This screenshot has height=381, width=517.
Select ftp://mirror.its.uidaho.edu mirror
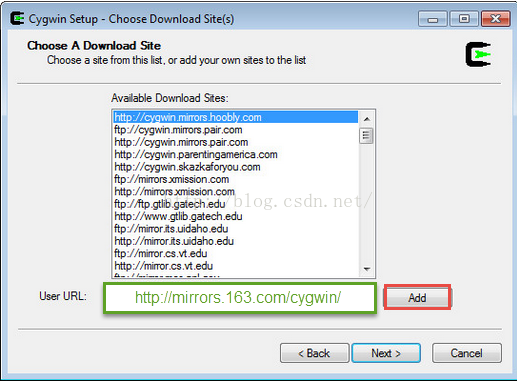(236, 228)
